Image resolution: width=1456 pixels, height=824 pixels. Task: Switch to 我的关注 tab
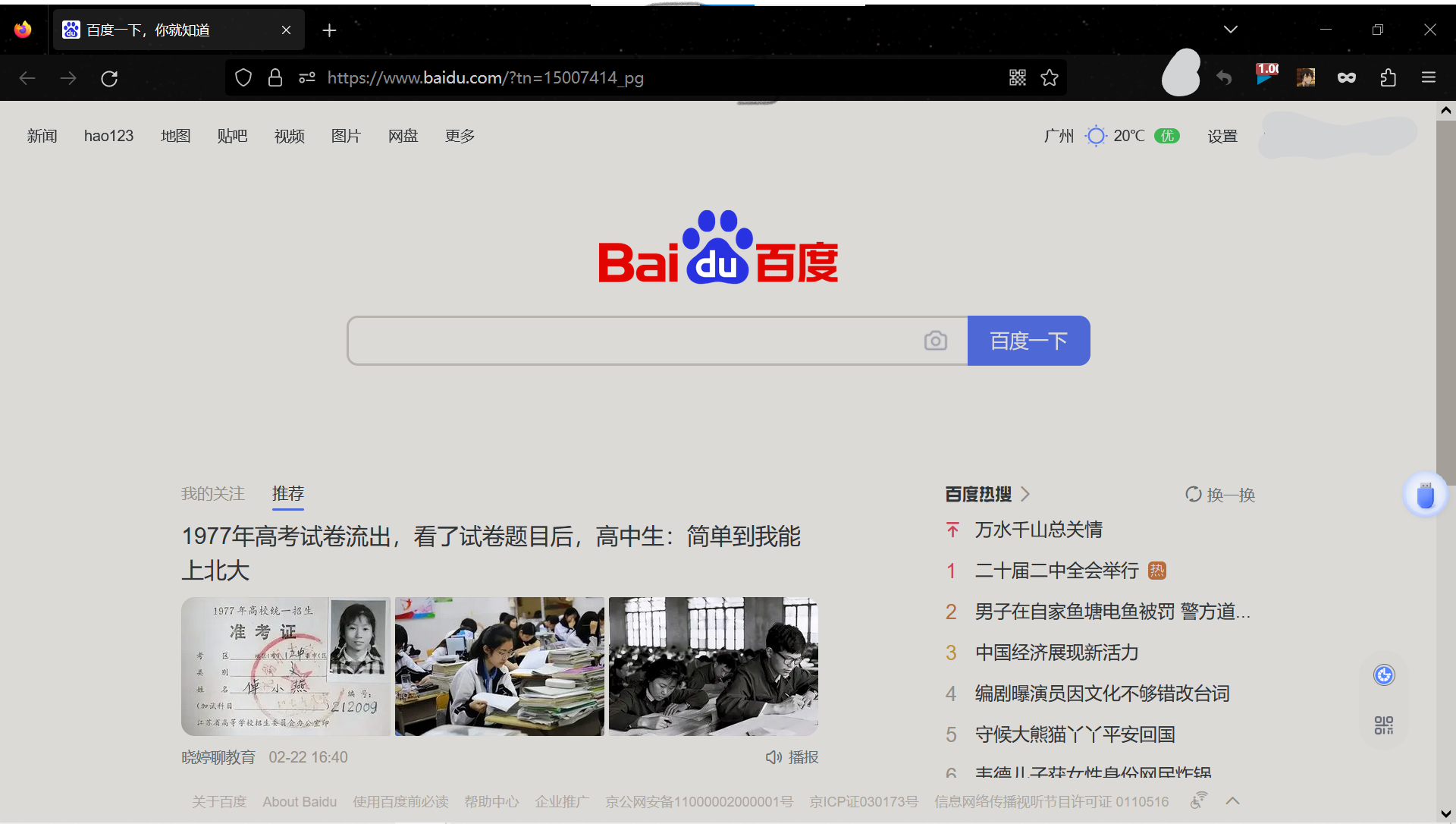pos(212,494)
